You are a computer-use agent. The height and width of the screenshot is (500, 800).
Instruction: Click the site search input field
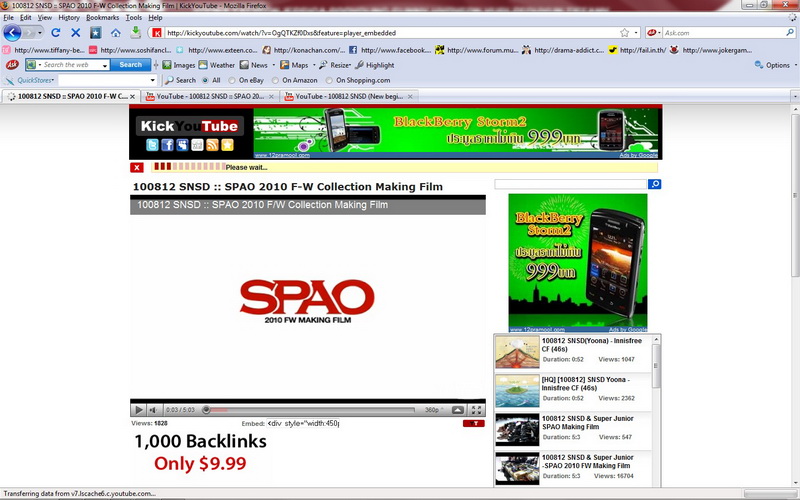[x=570, y=184]
